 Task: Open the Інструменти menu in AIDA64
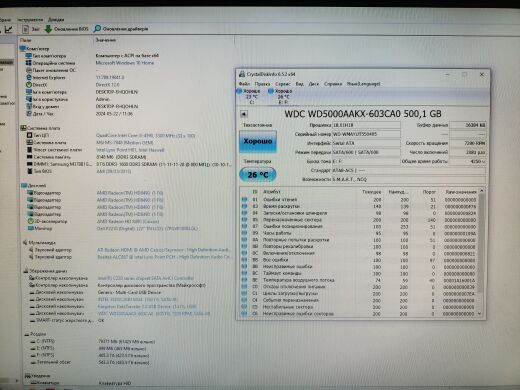coord(30,20)
